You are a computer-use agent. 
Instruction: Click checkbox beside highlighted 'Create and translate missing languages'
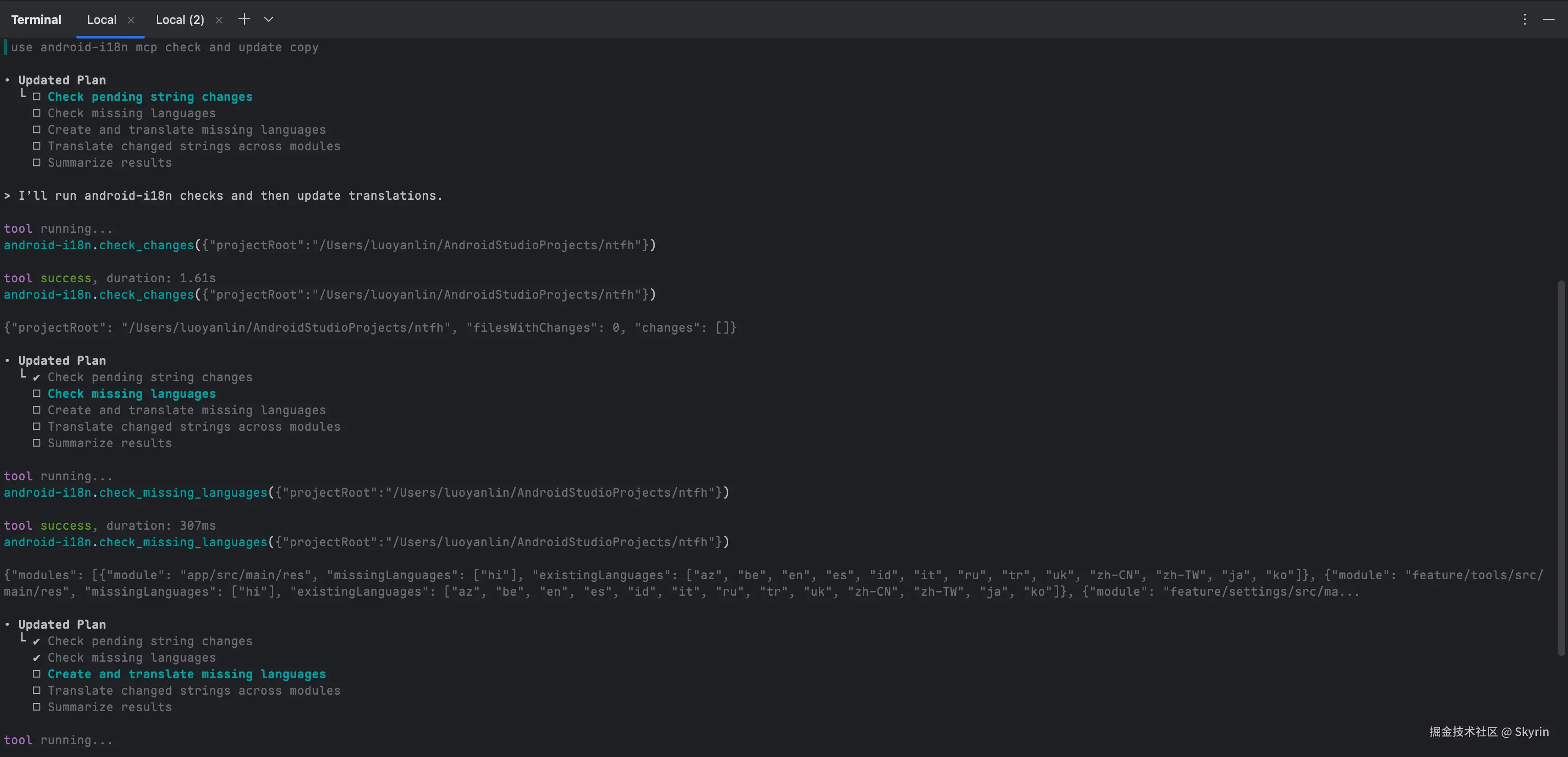tap(37, 674)
